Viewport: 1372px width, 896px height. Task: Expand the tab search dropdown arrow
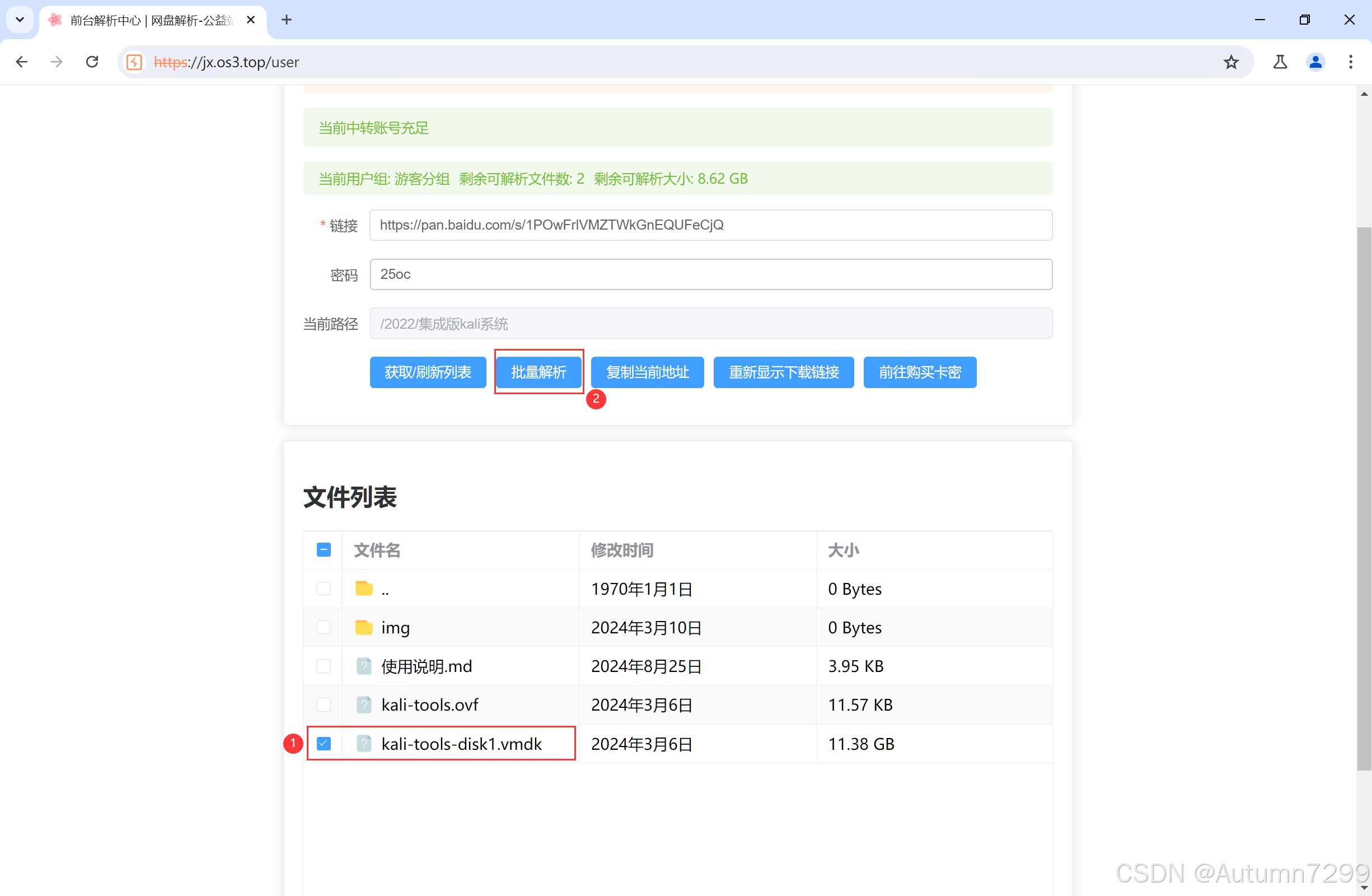pos(20,20)
